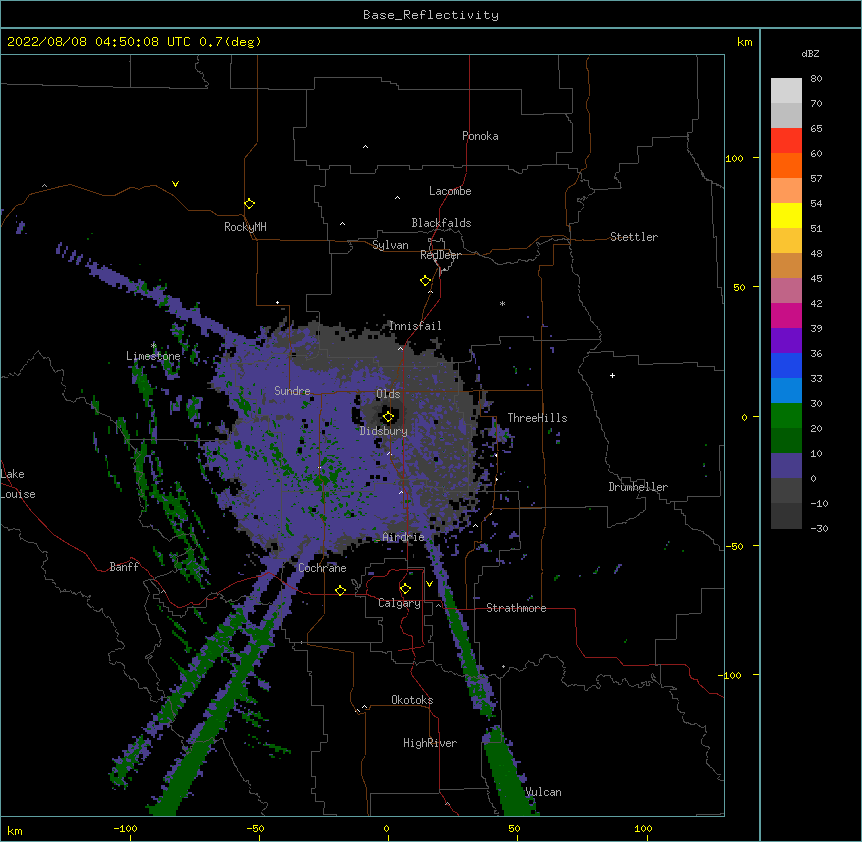Select the radar site diamond between Olds and Didsbury
Screen dimensions: 862x842
point(388,417)
